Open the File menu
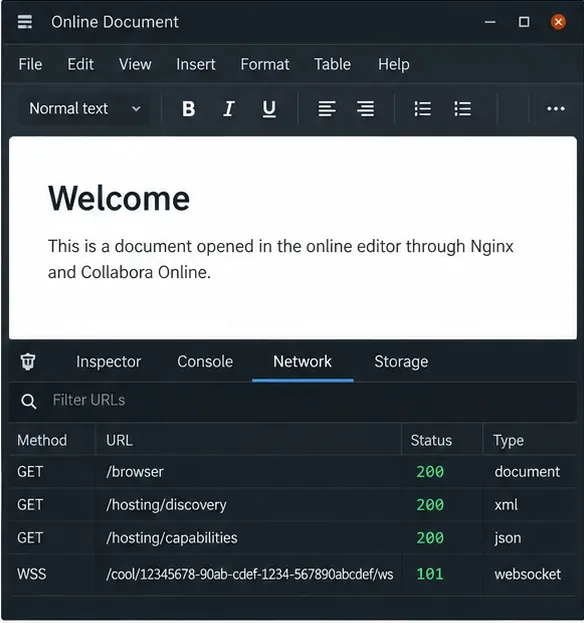This screenshot has height=623, width=584. (30, 64)
